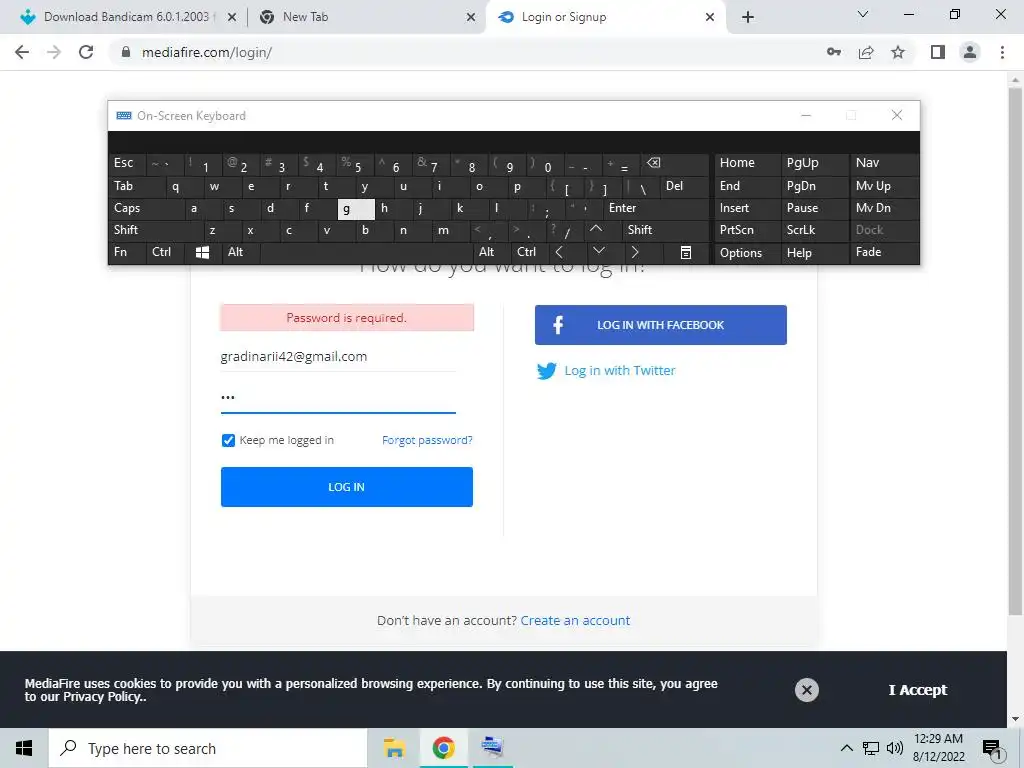Open File Explorer from the taskbar
Image resolution: width=1024 pixels, height=768 pixels.
[x=394, y=748]
